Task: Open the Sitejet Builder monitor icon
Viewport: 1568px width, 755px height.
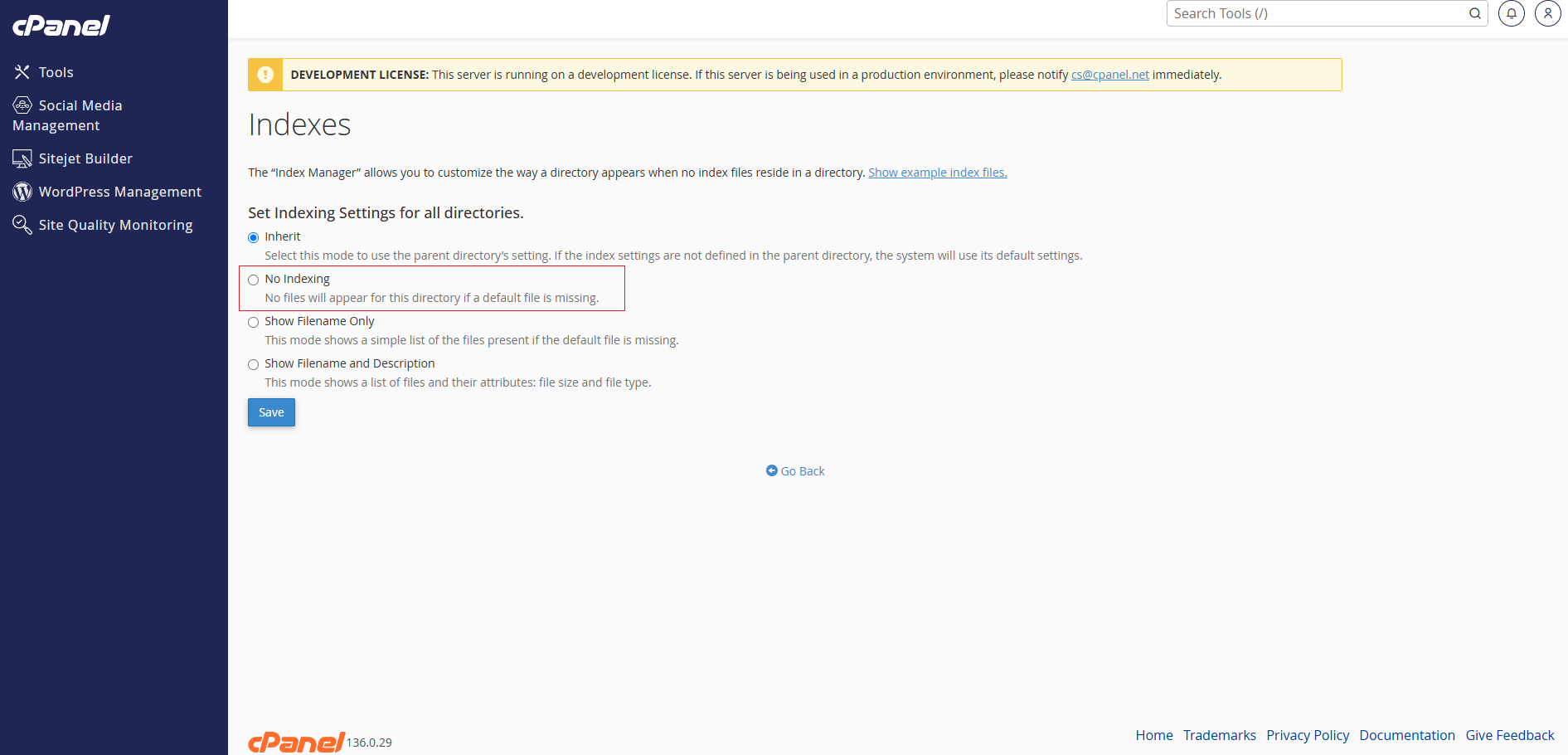Action: (x=22, y=158)
